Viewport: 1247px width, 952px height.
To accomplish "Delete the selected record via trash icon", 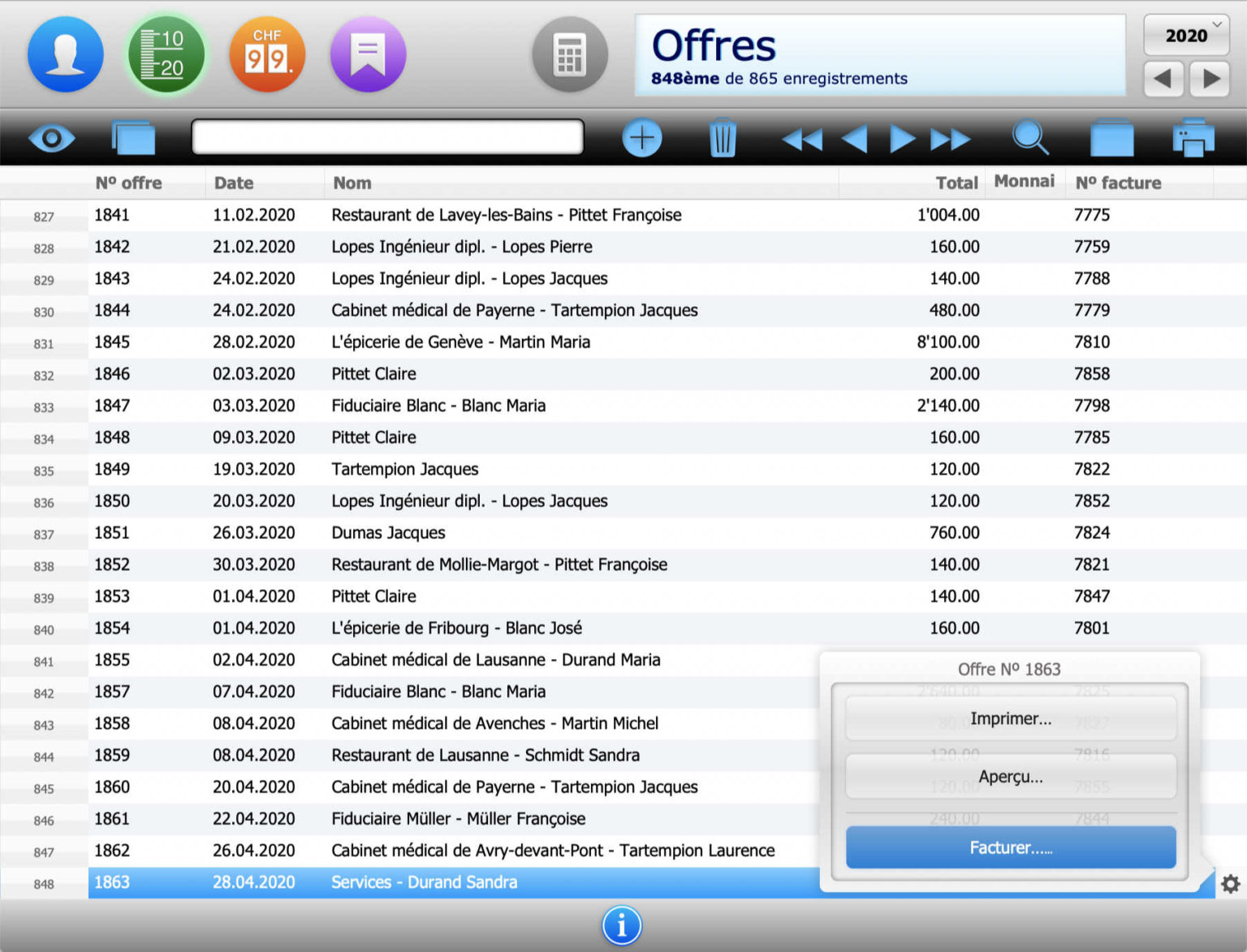I will [723, 138].
